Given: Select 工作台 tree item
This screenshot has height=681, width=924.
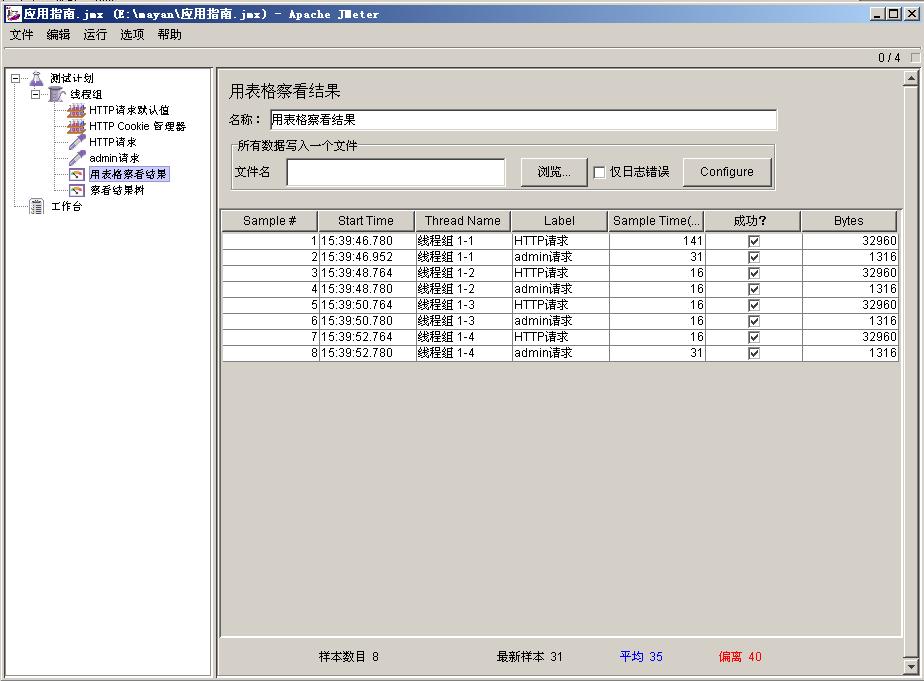Looking at the screenshot, I should 66,206.
